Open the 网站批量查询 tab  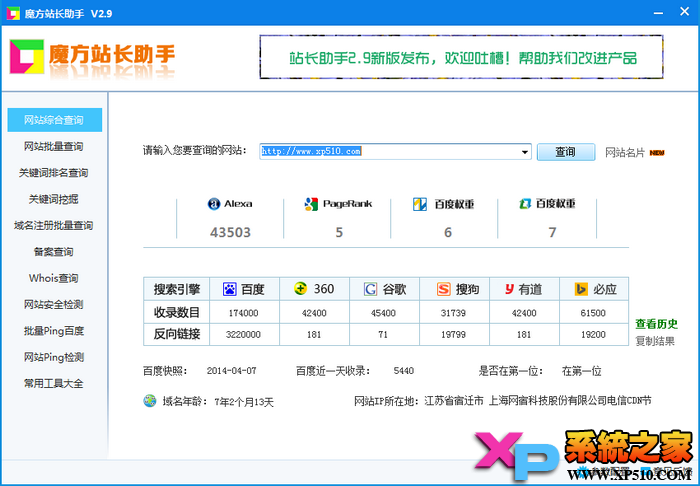pyautogui.click(x=54, y=146)
